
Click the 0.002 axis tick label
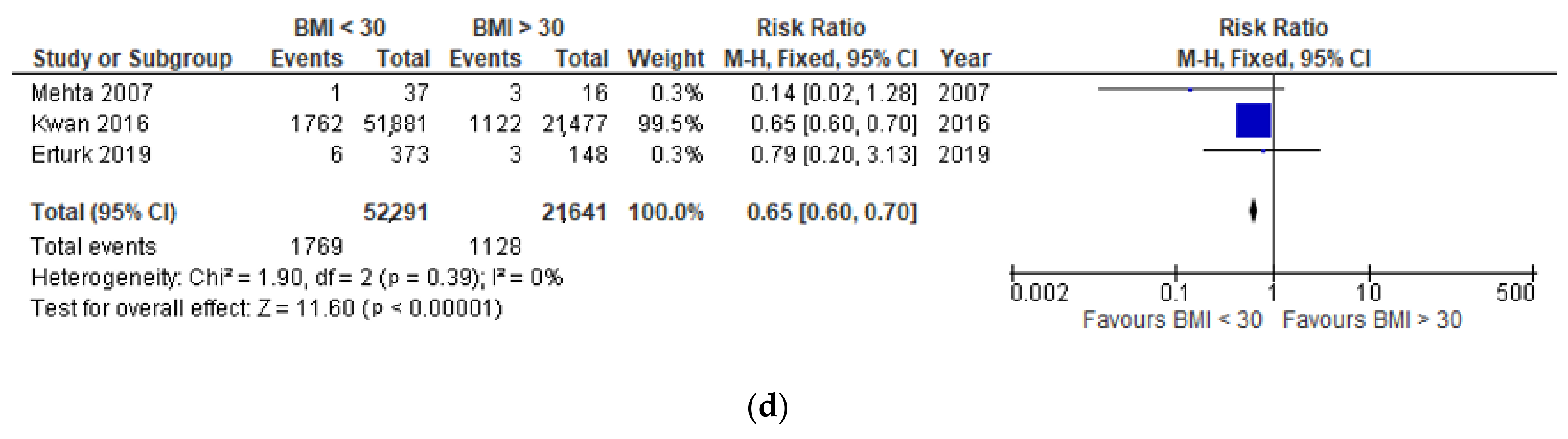coord(1038,293)
